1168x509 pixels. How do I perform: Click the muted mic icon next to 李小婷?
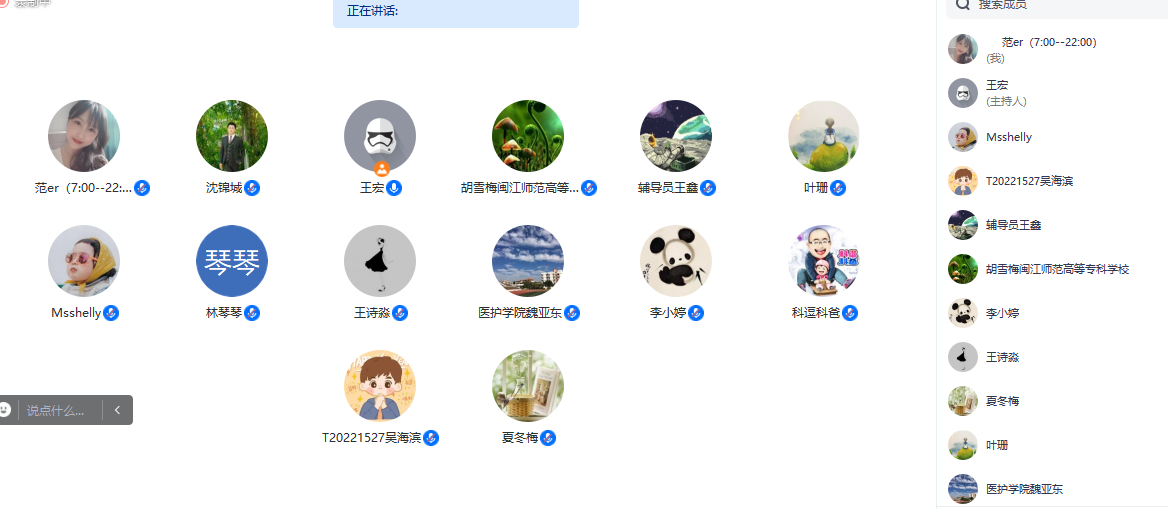click(x=696, y=313)
